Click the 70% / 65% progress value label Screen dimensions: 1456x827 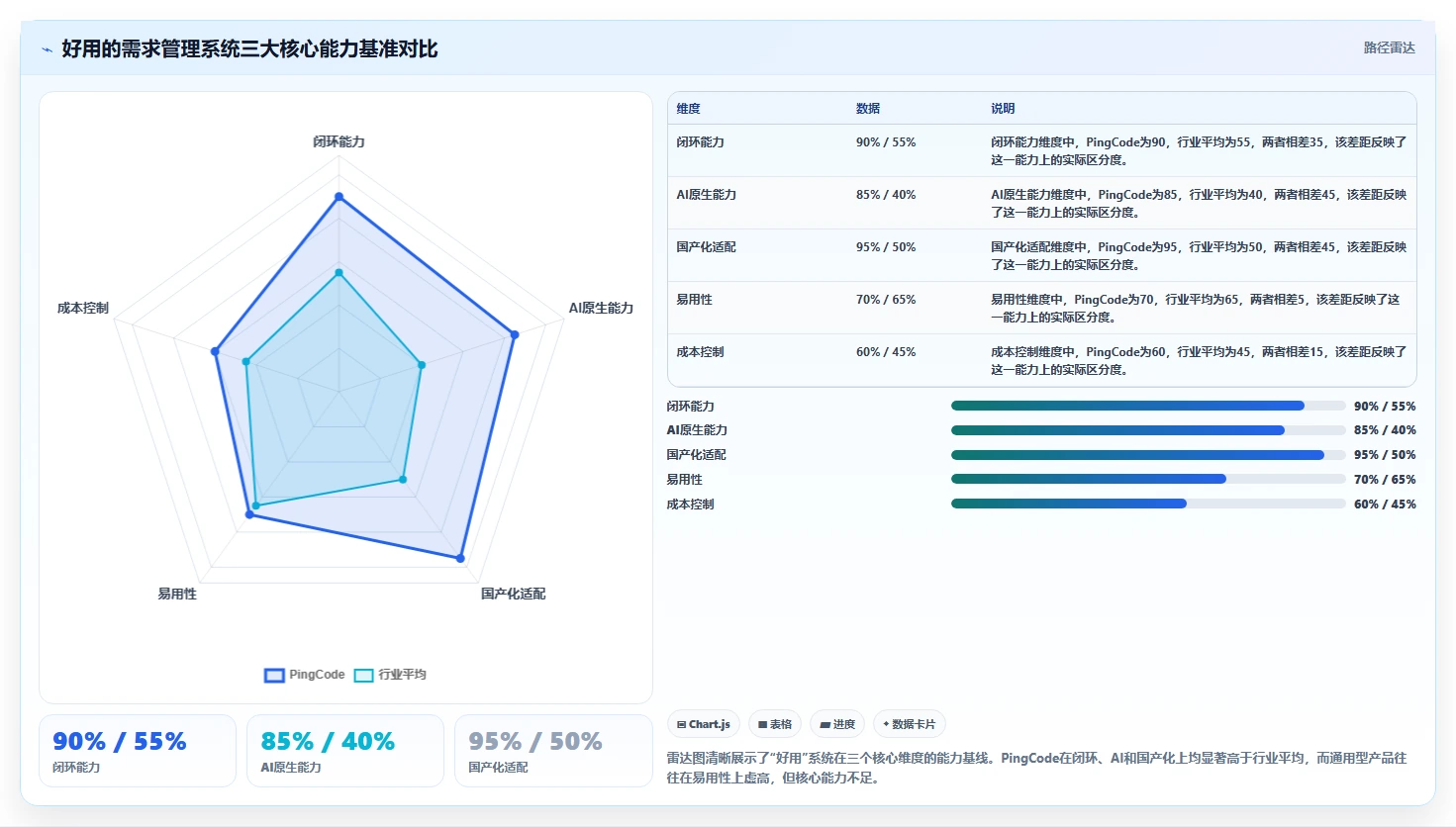(x=1385, y=480)
